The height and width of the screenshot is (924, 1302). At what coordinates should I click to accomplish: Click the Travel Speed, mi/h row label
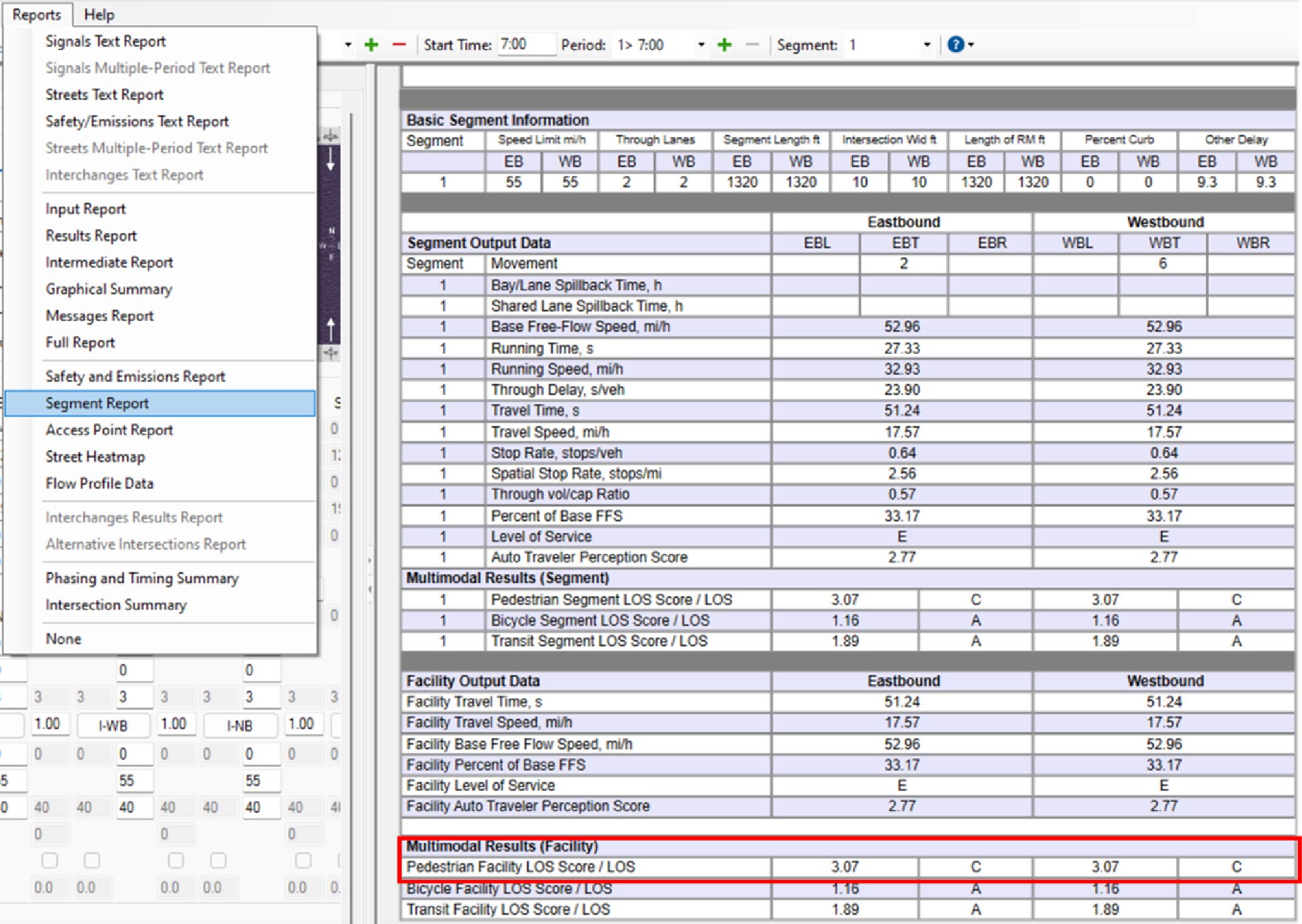(x=550, y=432)
